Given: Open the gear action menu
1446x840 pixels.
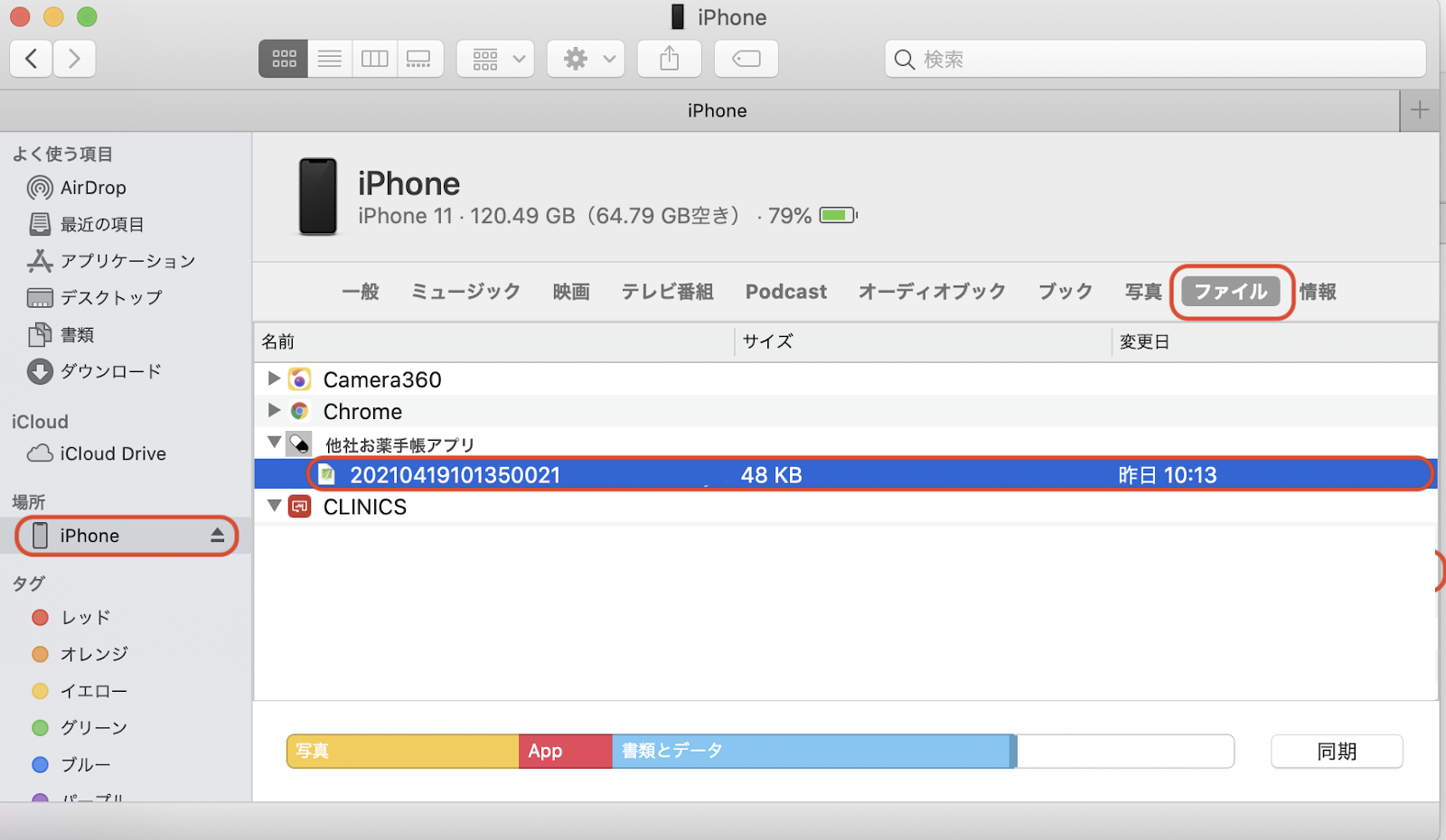Looking at the screenshot, I should tap(586, 59).
